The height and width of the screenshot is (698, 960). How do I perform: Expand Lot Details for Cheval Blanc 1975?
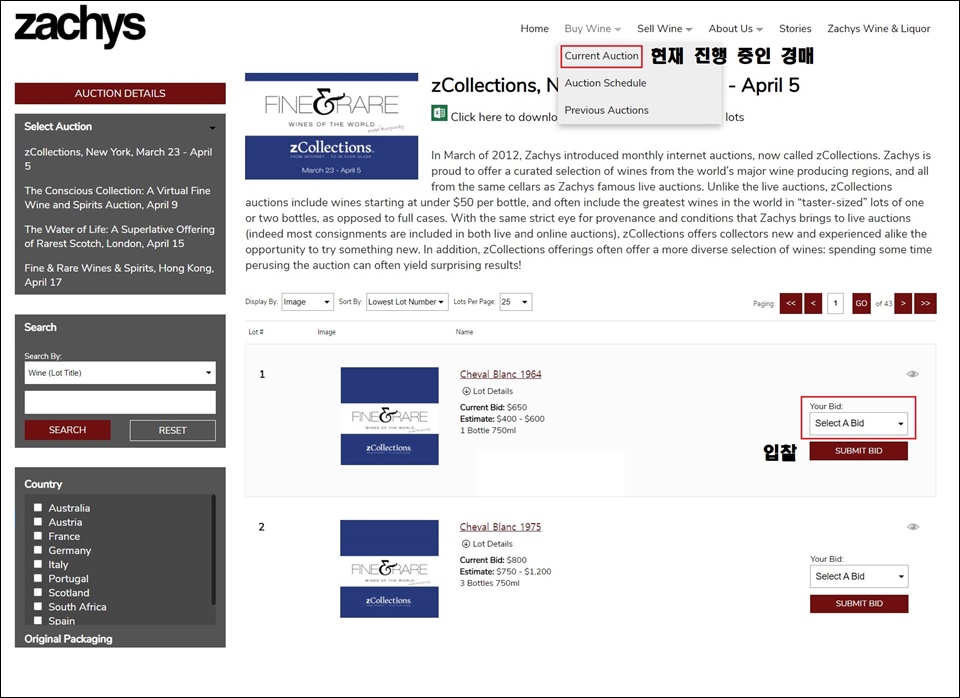[x=487, y=544]
